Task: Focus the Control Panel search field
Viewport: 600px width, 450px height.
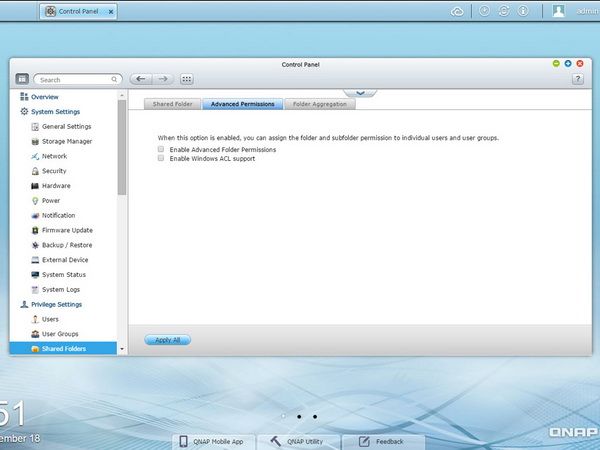Action: 78,80
